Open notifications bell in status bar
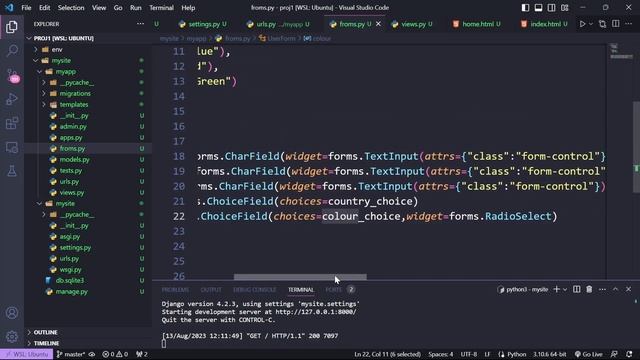 point(629,354)
